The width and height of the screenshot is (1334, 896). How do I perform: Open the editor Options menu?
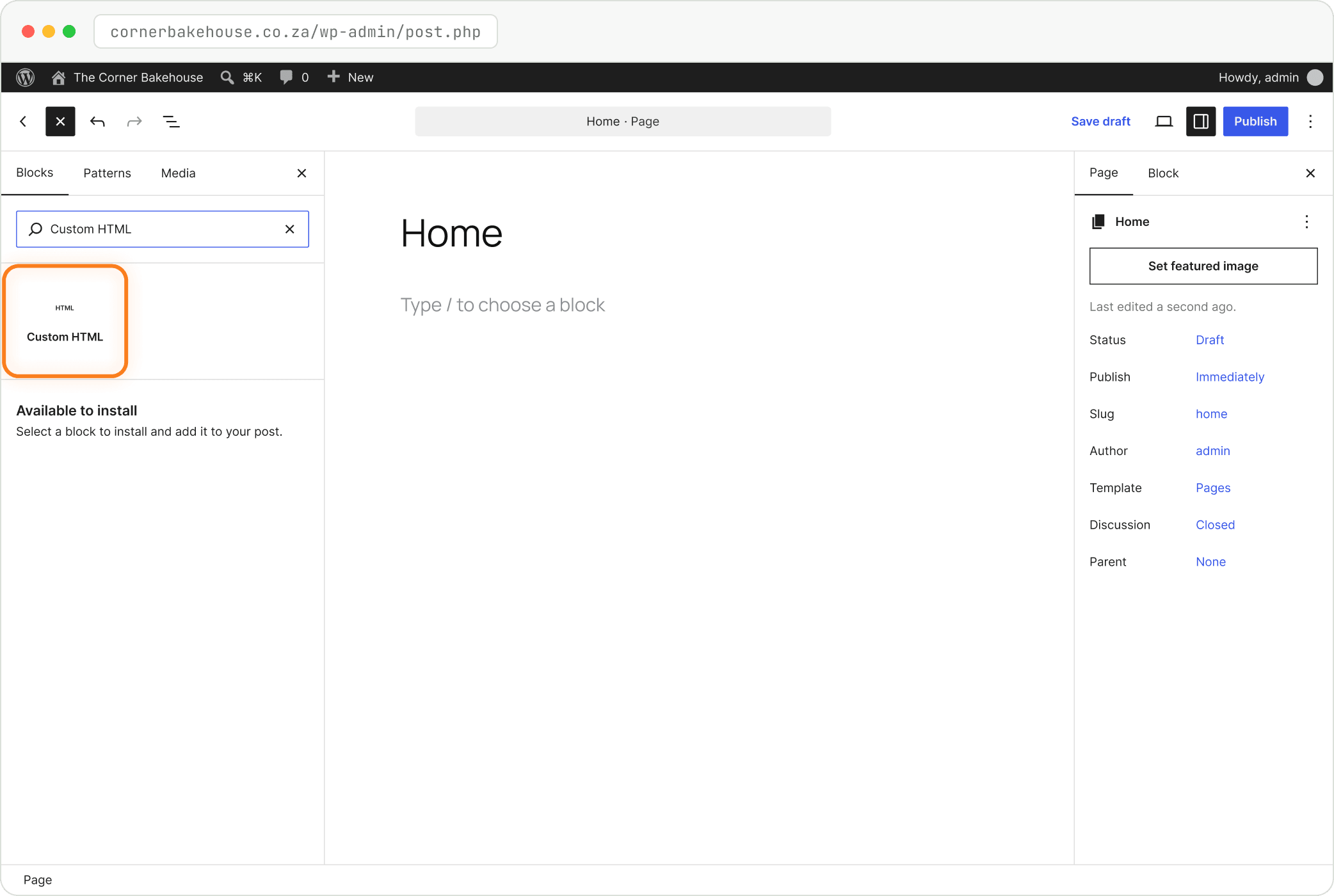(1310, 122)
